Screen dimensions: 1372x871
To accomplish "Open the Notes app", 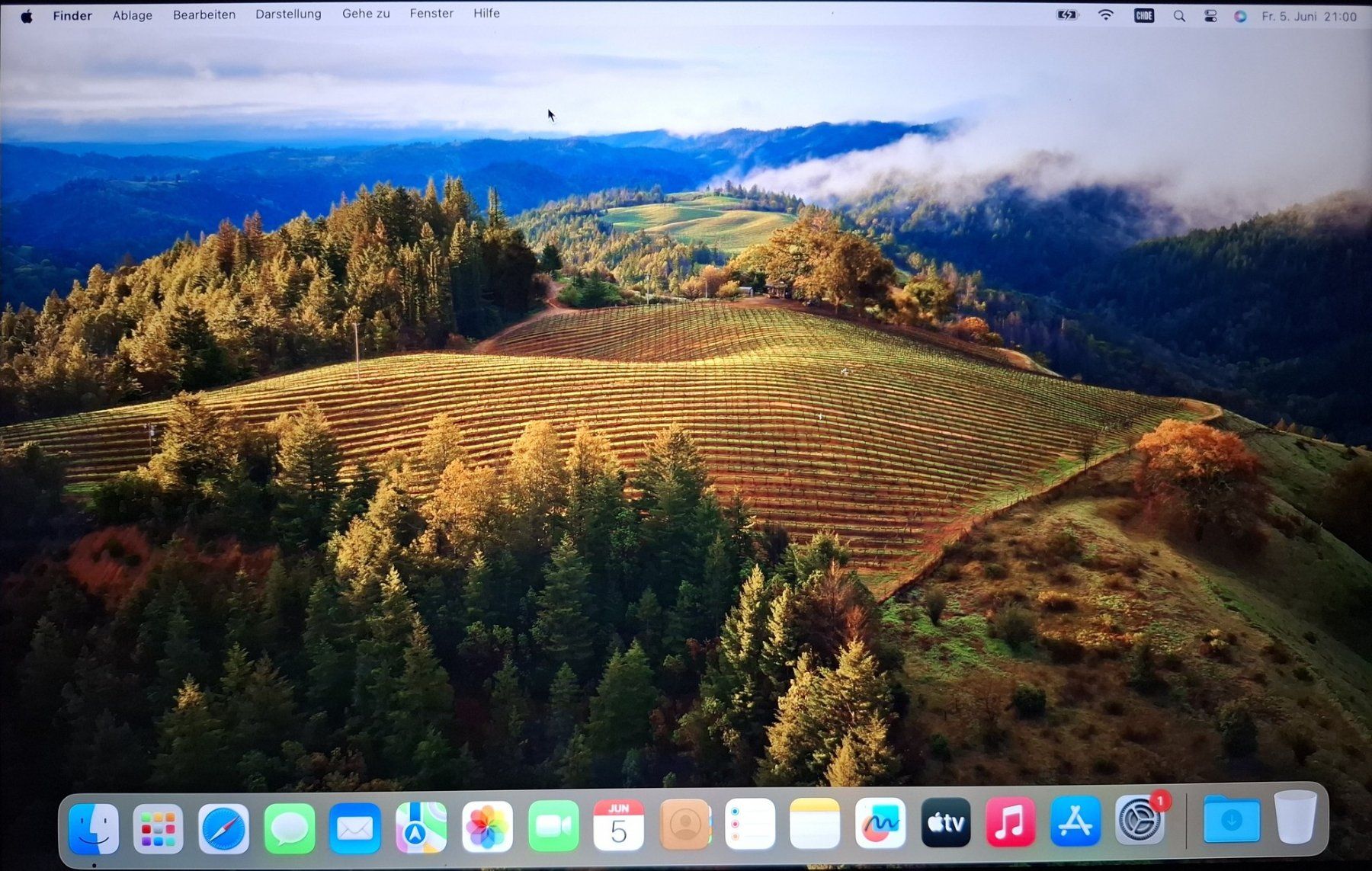I will click(815, 824).
